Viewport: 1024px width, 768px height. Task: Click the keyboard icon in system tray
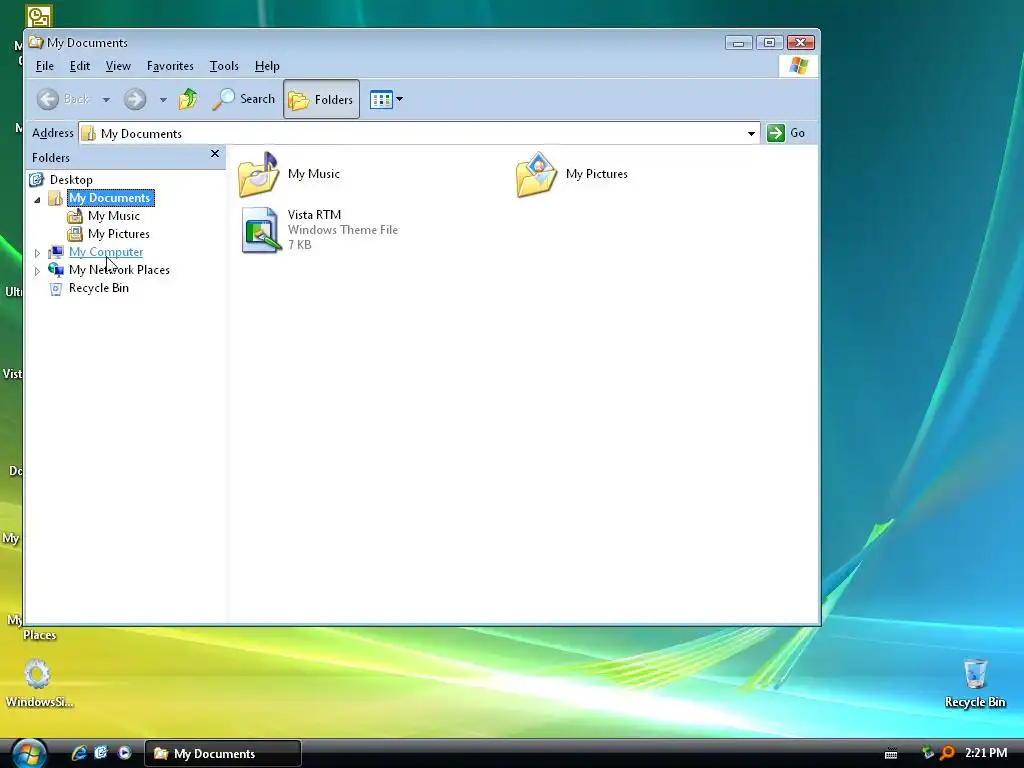(891, 754)
